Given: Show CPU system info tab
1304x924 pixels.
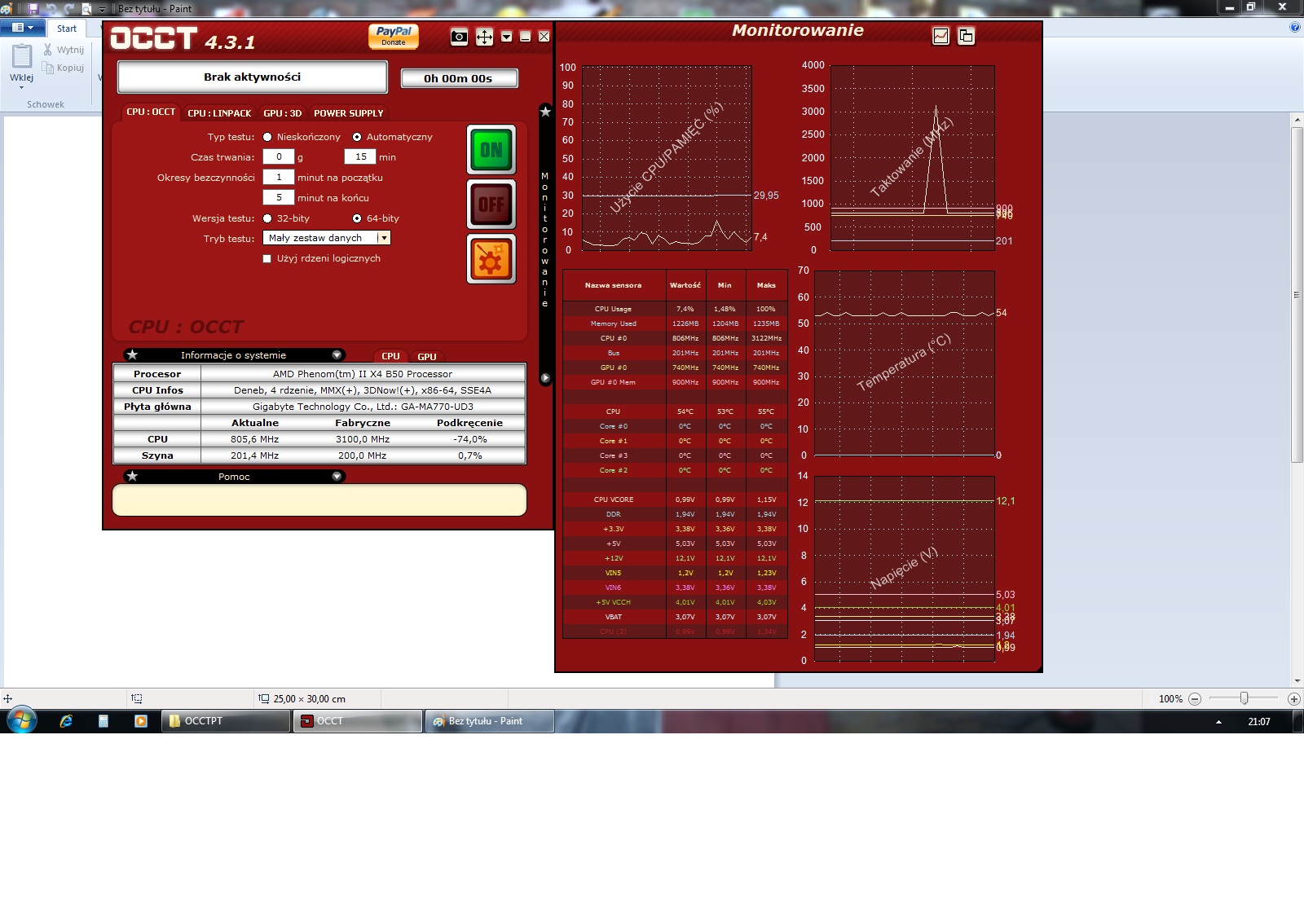Looking at the screenshot, I should (390, 356).
